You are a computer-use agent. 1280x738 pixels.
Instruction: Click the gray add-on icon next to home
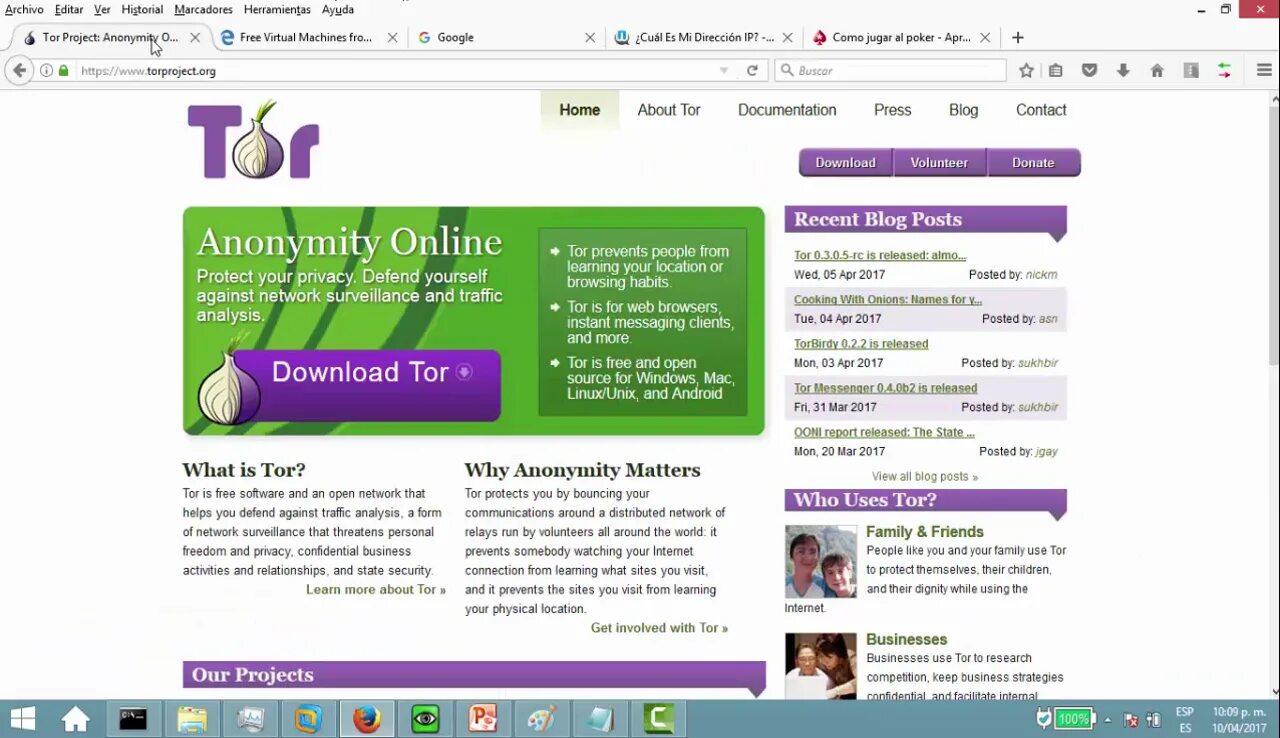[1191, 71]
